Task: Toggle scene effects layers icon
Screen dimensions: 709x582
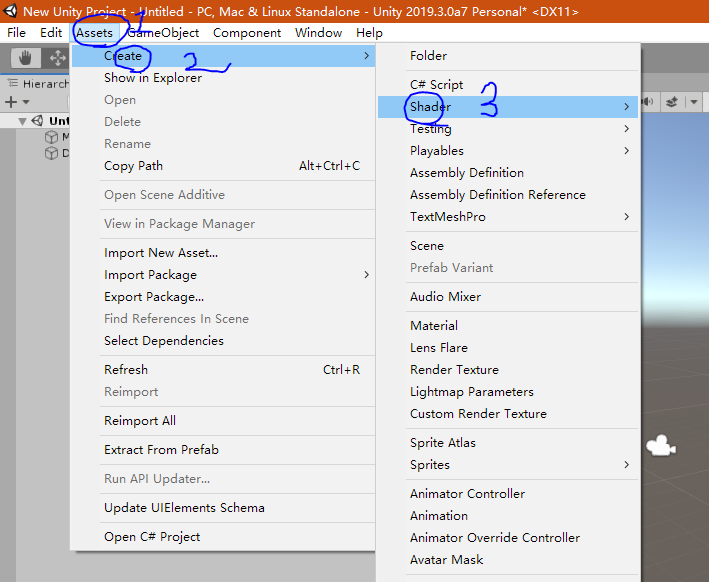Action: [x=671, y=102]
